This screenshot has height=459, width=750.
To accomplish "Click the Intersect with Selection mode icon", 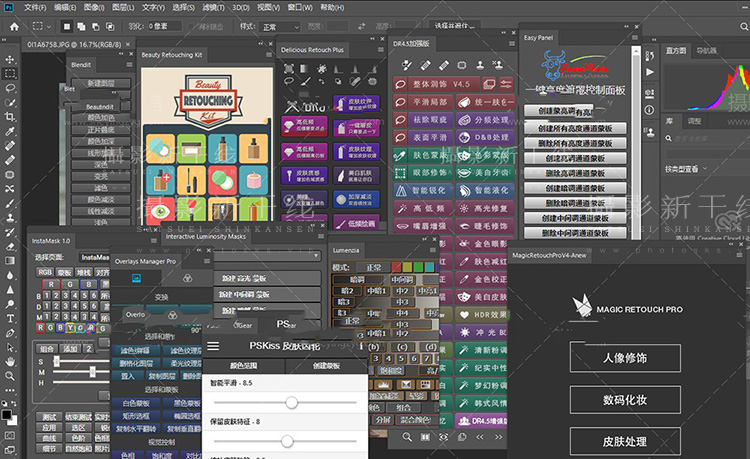I will pos(110,27).
